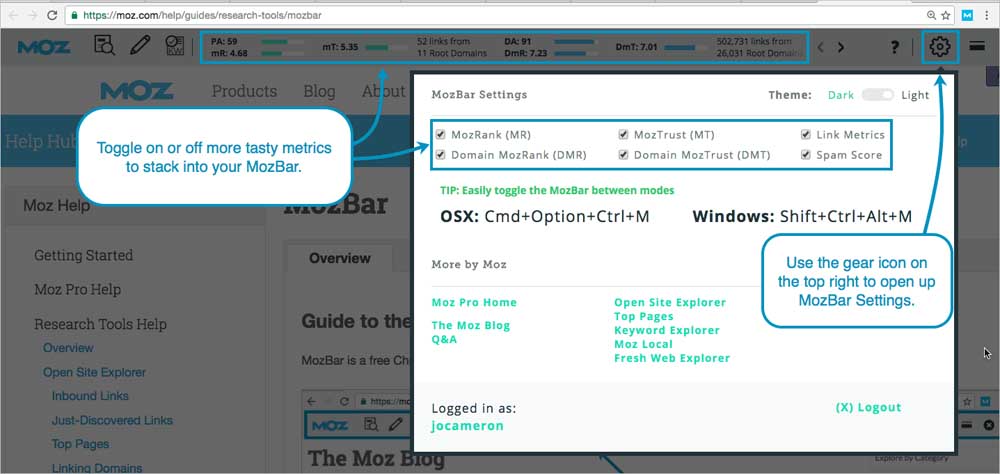Click the (X) Logout link
Screen dimensions: 1000x474
pyautogui.click(x=868, y=408)
